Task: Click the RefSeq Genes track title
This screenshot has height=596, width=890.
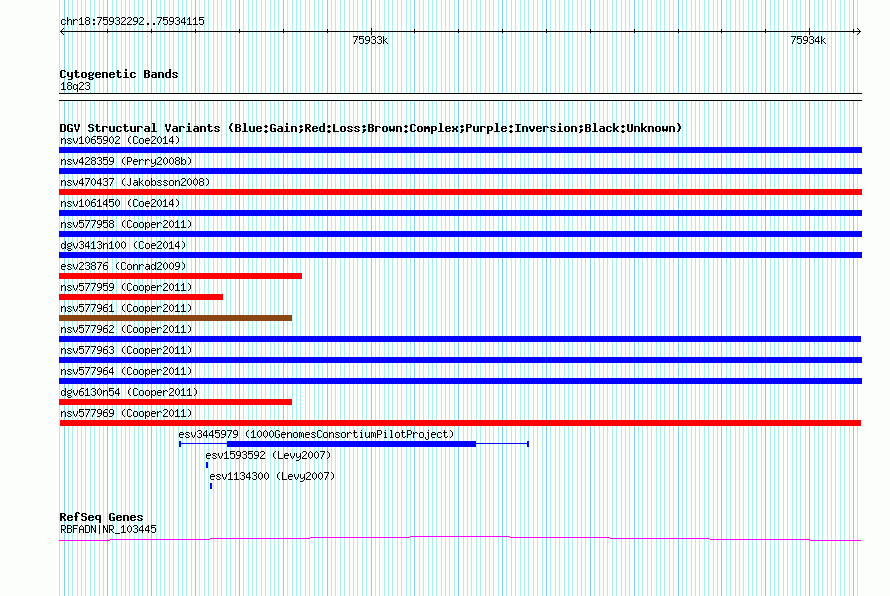Action: [102, 517]
